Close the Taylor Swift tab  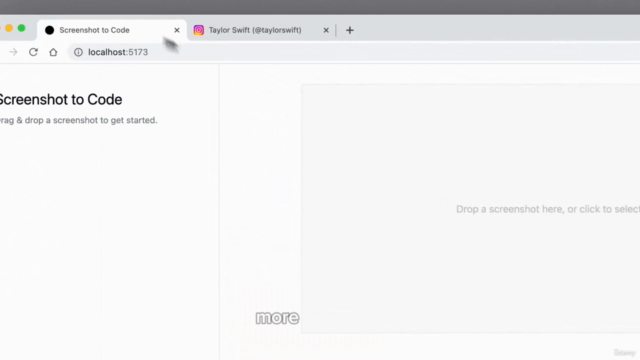326,30
